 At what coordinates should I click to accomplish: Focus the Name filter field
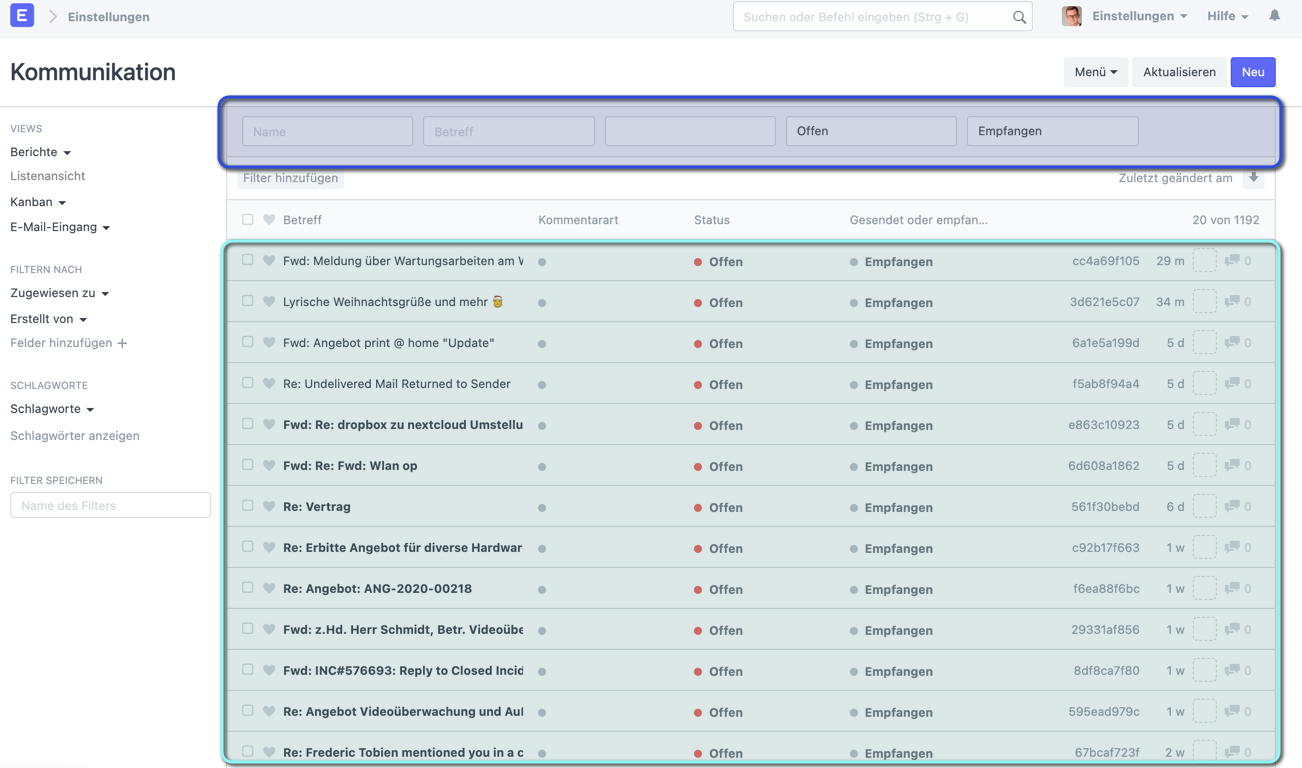pos(327,131)
